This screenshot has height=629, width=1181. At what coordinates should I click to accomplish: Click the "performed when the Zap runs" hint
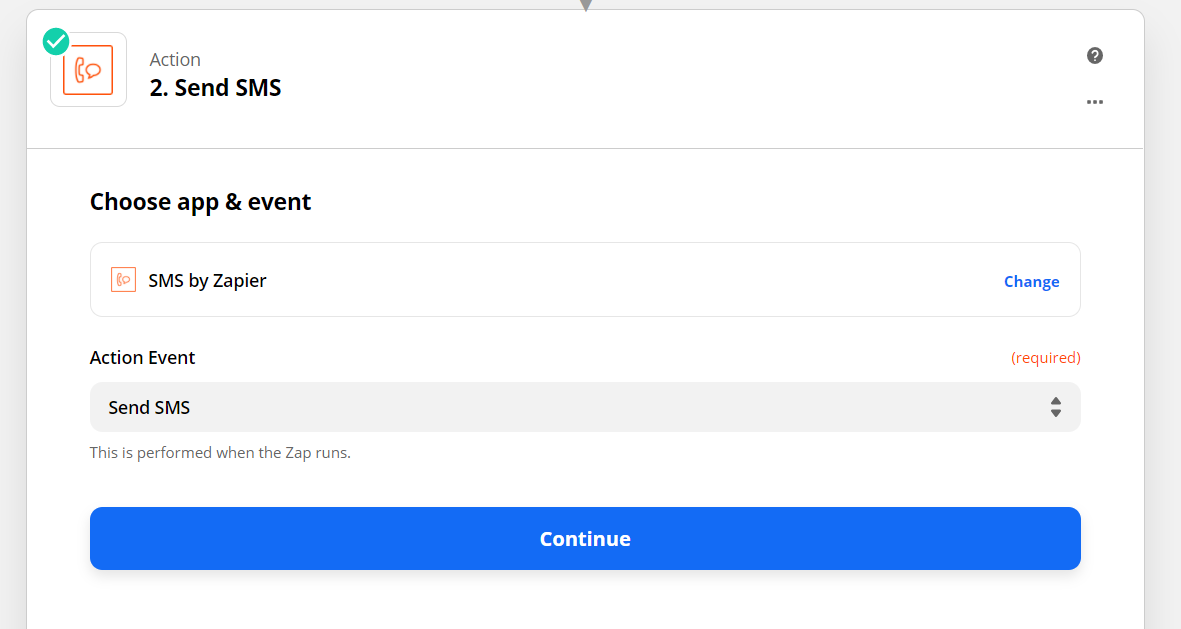click(x=220, y=453)
